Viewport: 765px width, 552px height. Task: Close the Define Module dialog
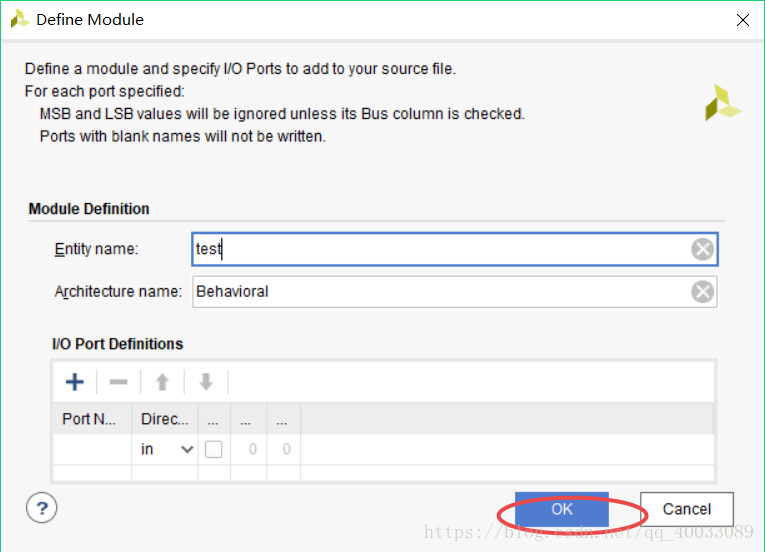pos(743,20)
